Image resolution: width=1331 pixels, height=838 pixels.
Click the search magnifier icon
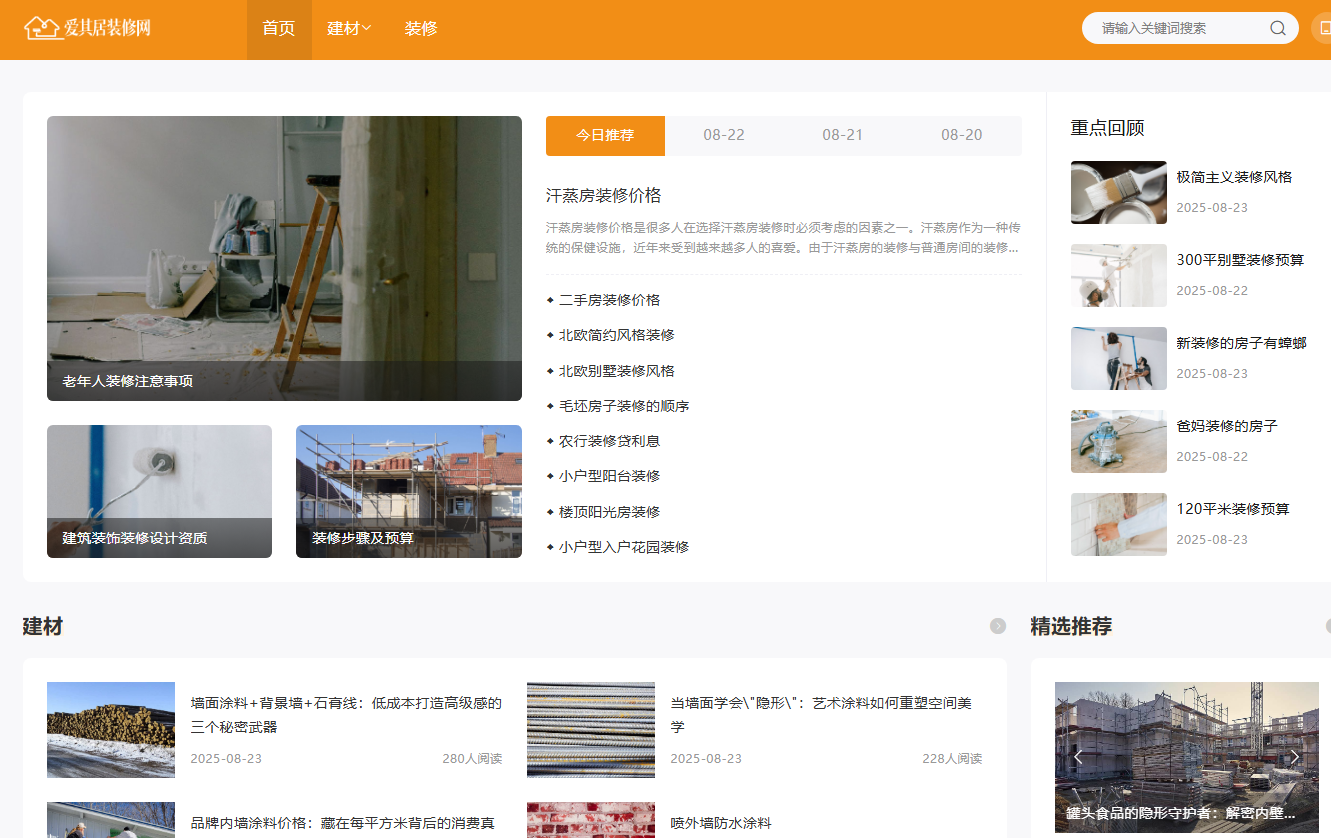pos(1277,28)
